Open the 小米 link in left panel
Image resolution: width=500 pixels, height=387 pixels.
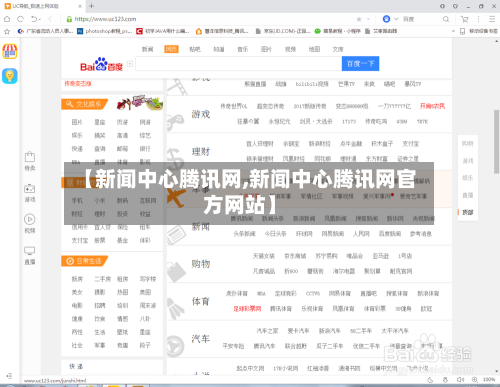100,201
